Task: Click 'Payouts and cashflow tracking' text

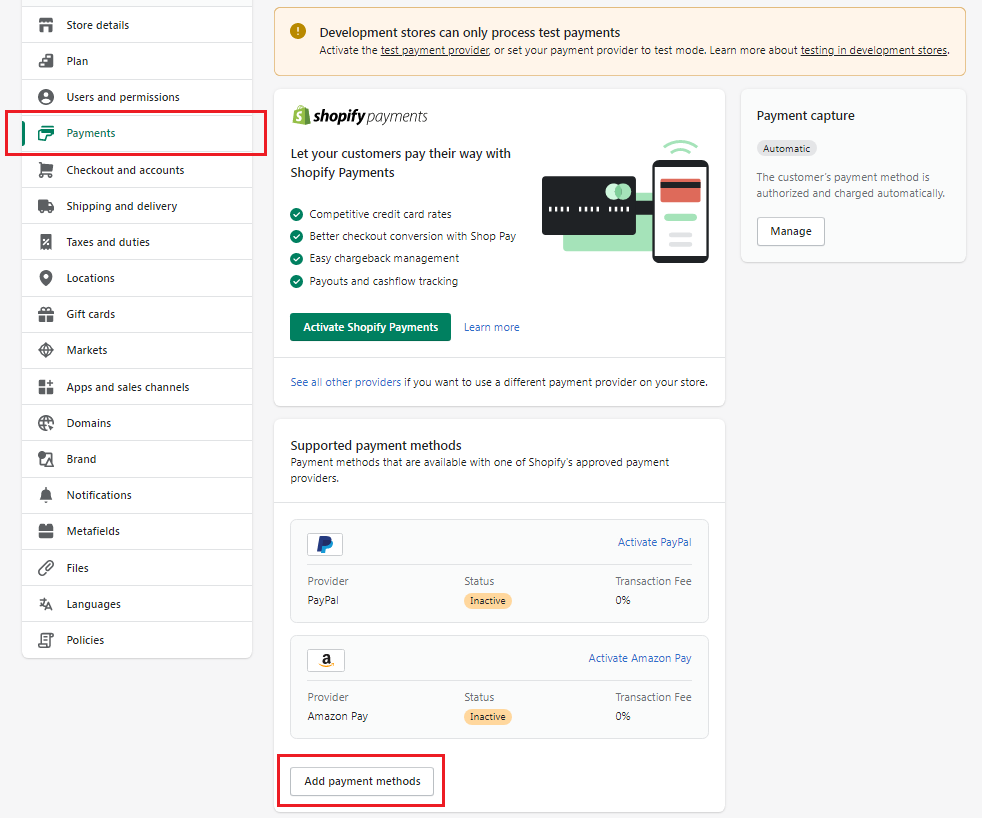Action: [x=383, y=281]
